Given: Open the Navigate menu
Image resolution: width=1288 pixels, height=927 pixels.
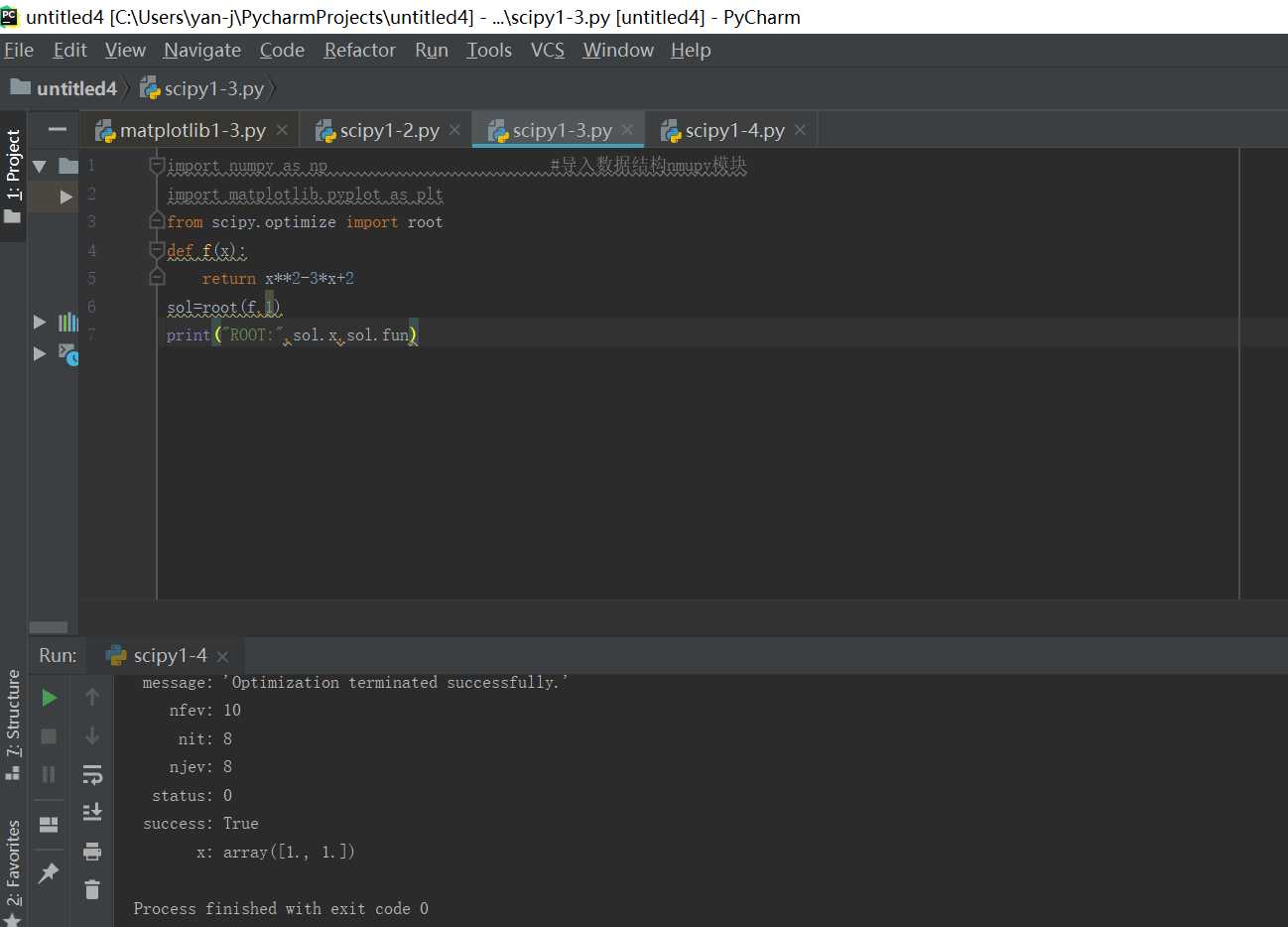Looking at the screenshot, I should coord(202,50).
